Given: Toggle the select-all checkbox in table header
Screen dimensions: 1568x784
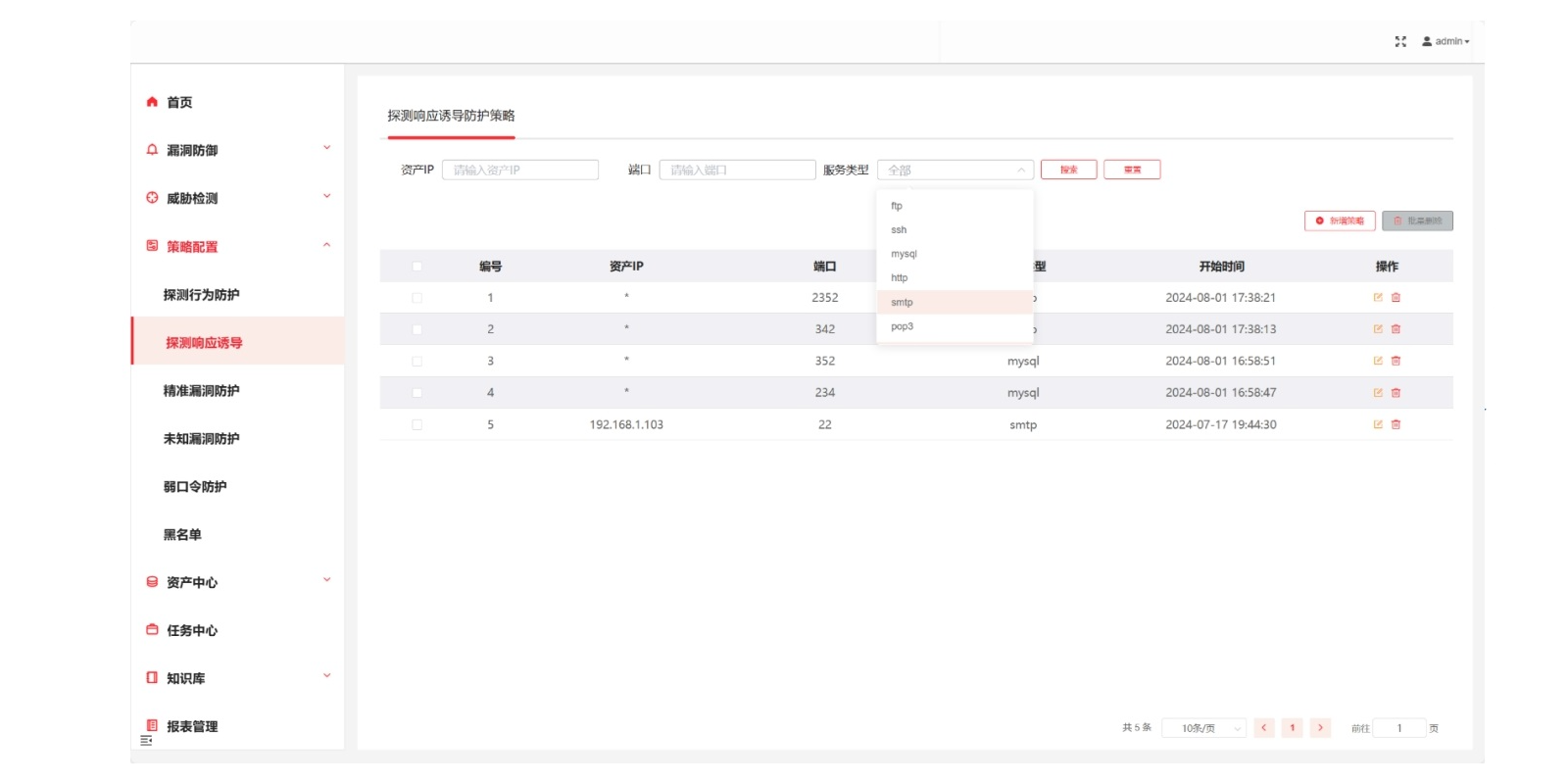Looking at the screenshot, I should coord(417,267).
